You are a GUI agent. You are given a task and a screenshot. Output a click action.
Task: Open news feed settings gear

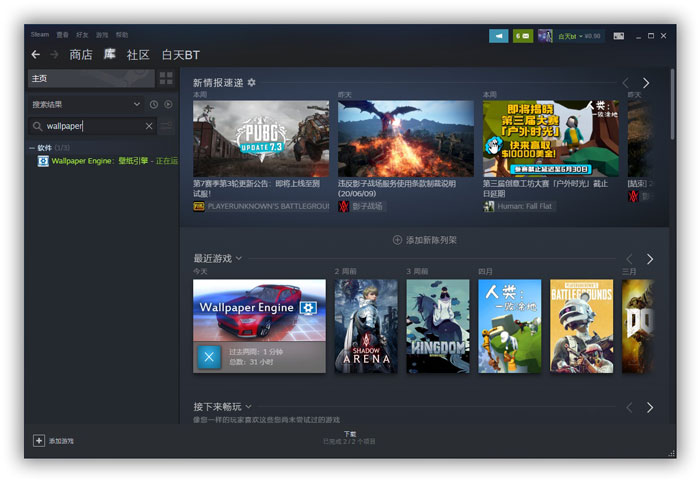(x=251, y=83)
